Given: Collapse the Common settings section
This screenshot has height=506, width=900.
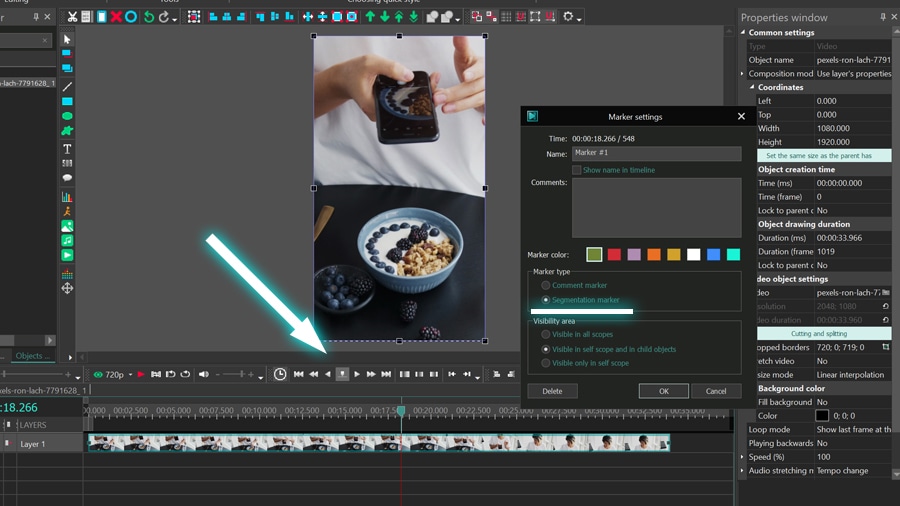Looking at the screenshot, I should click(743, 32).
